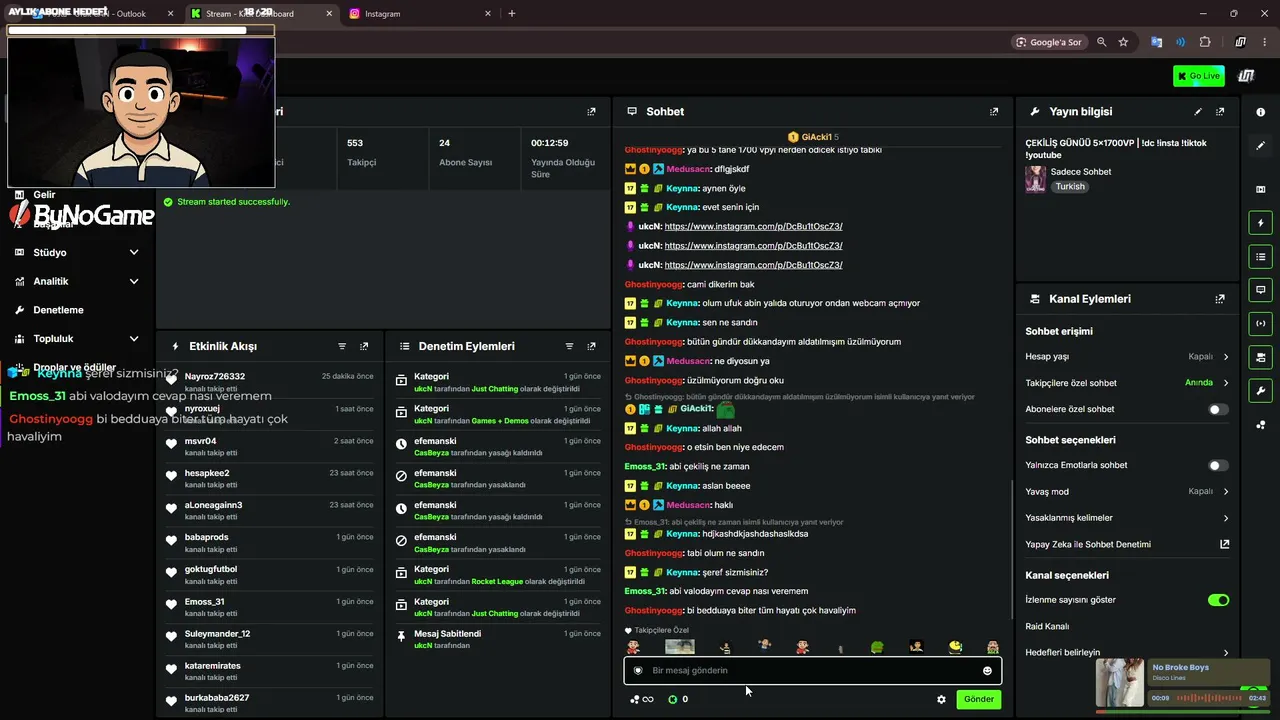
Task: Pop out the Yayın bilgisi panel
Action: click(x=1220, y=112)
